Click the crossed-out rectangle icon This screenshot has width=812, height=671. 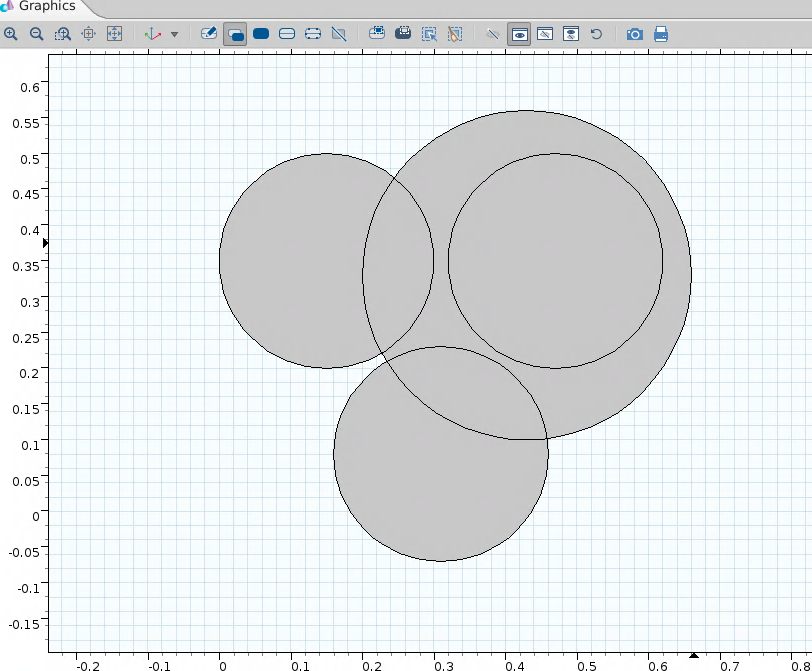coord(339,34)
